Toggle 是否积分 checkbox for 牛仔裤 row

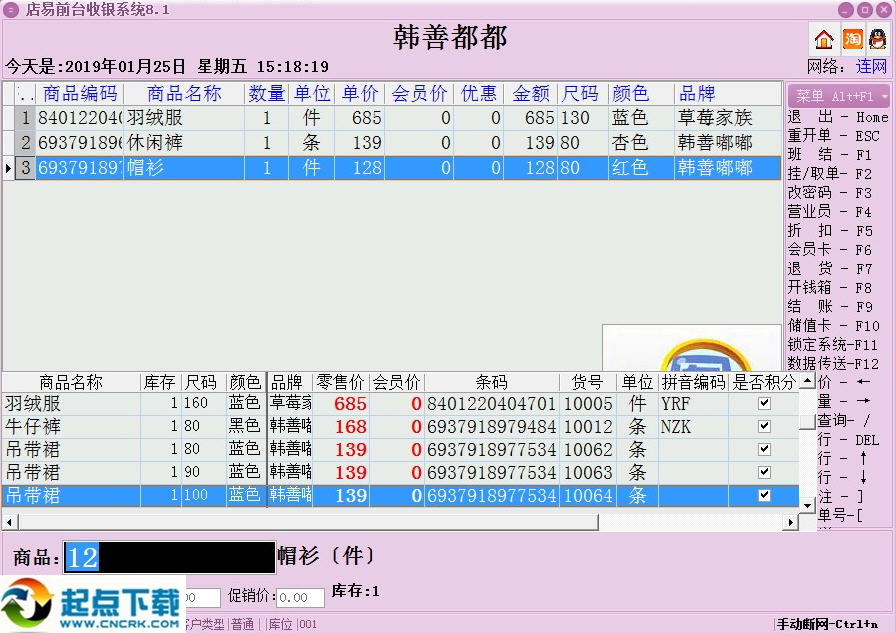coord(764,426)
